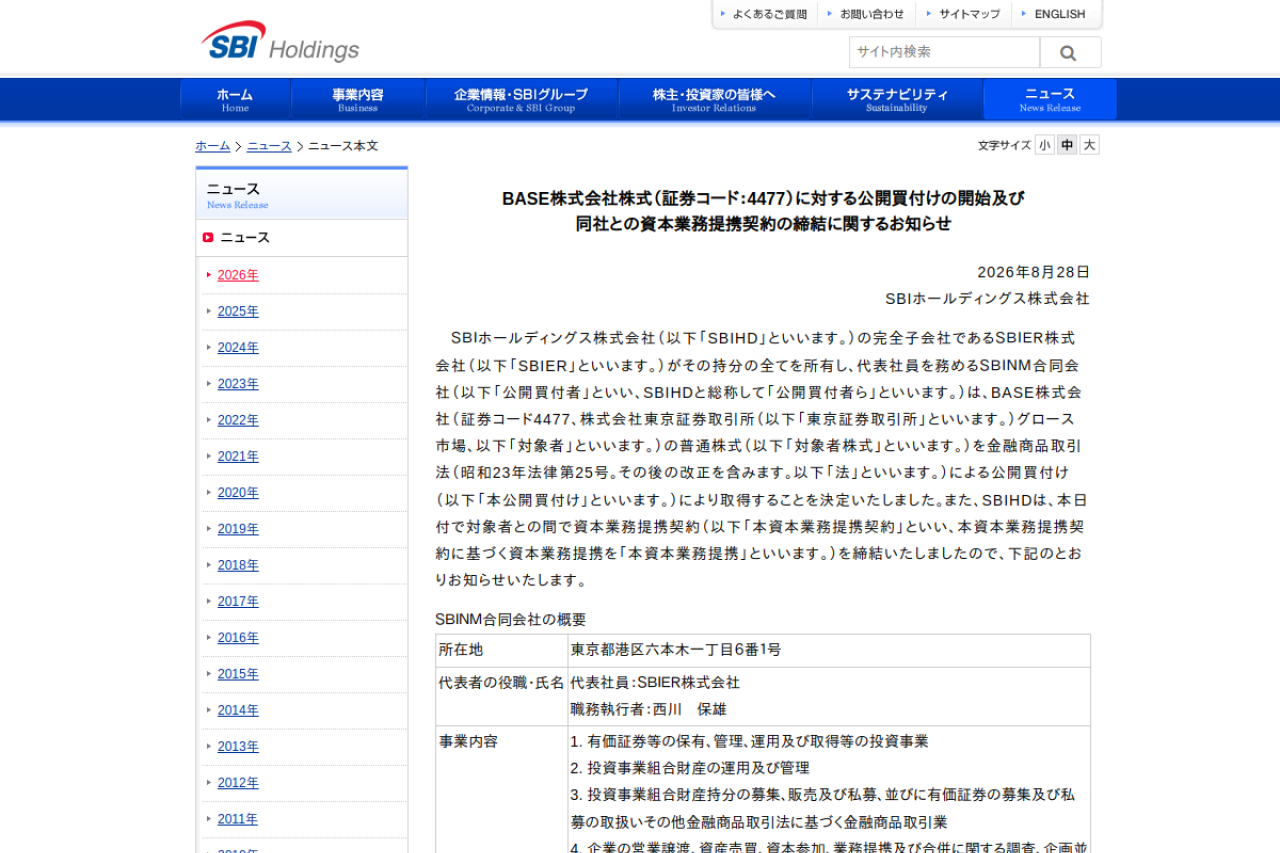The height and width of the screenshot is (853, 1280).
Task: Open 2024年 news archive
Action: point(238,348)
